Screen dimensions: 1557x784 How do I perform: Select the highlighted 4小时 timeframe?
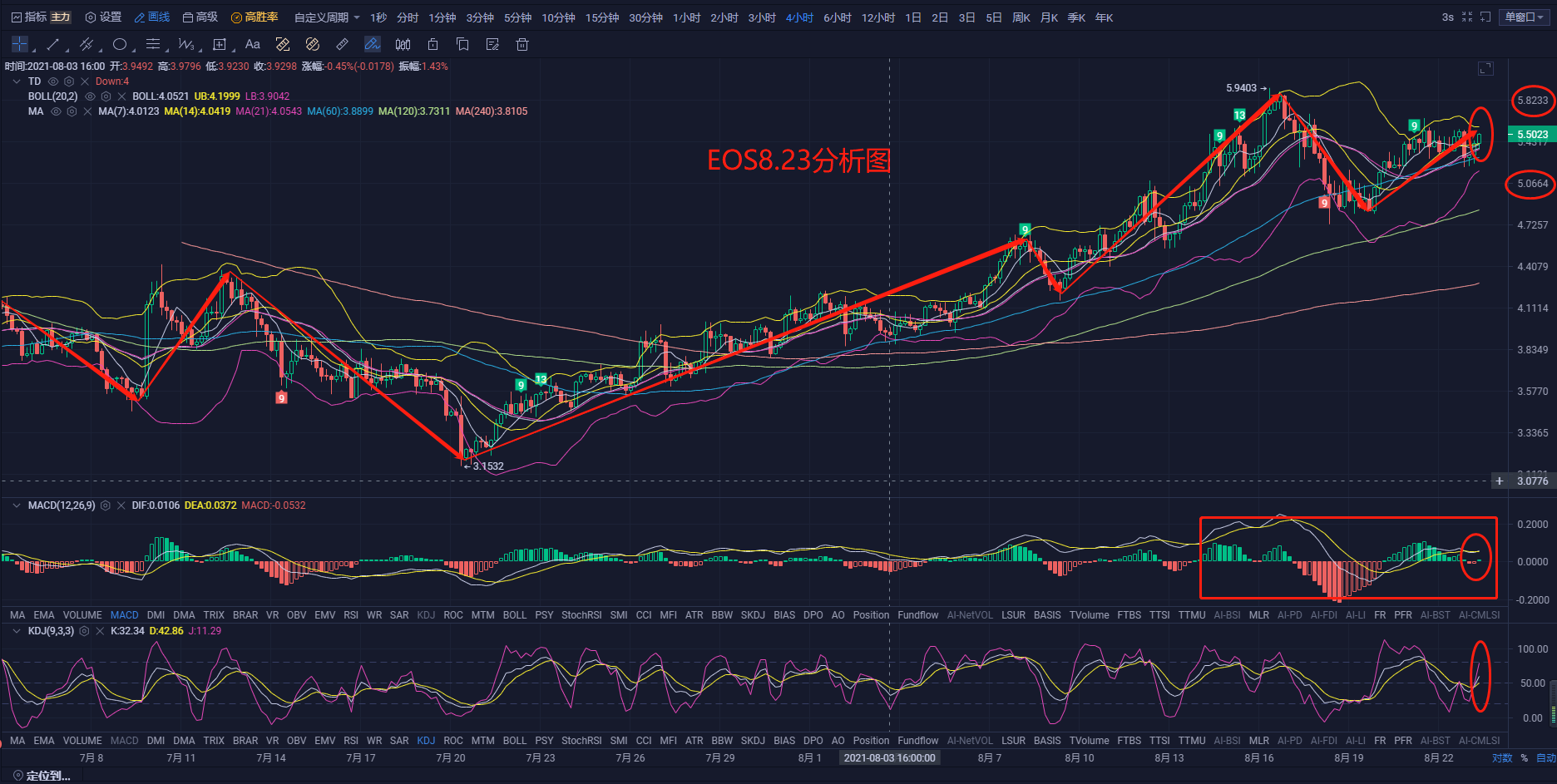799,17
